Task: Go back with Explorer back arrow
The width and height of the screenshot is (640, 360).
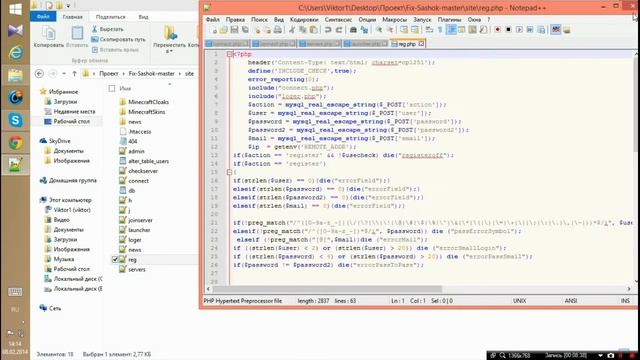Action: click(x=39, y=74)
